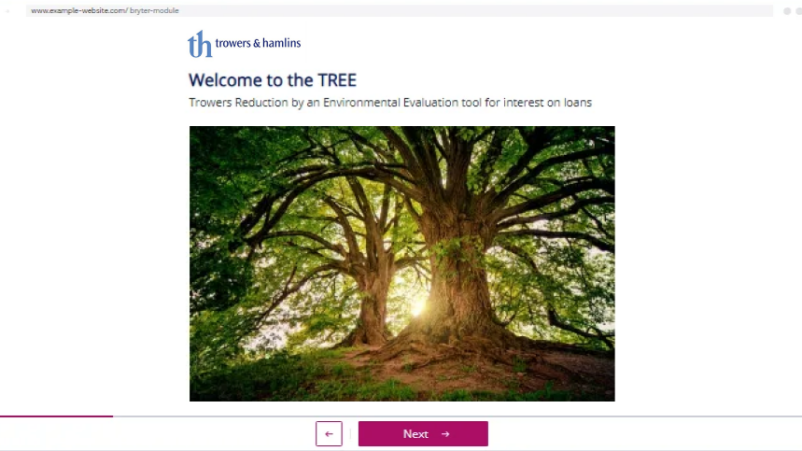Open the 'trowers & hamlins' logo text link
Screen dimensions: 802x451
point(258,43)
